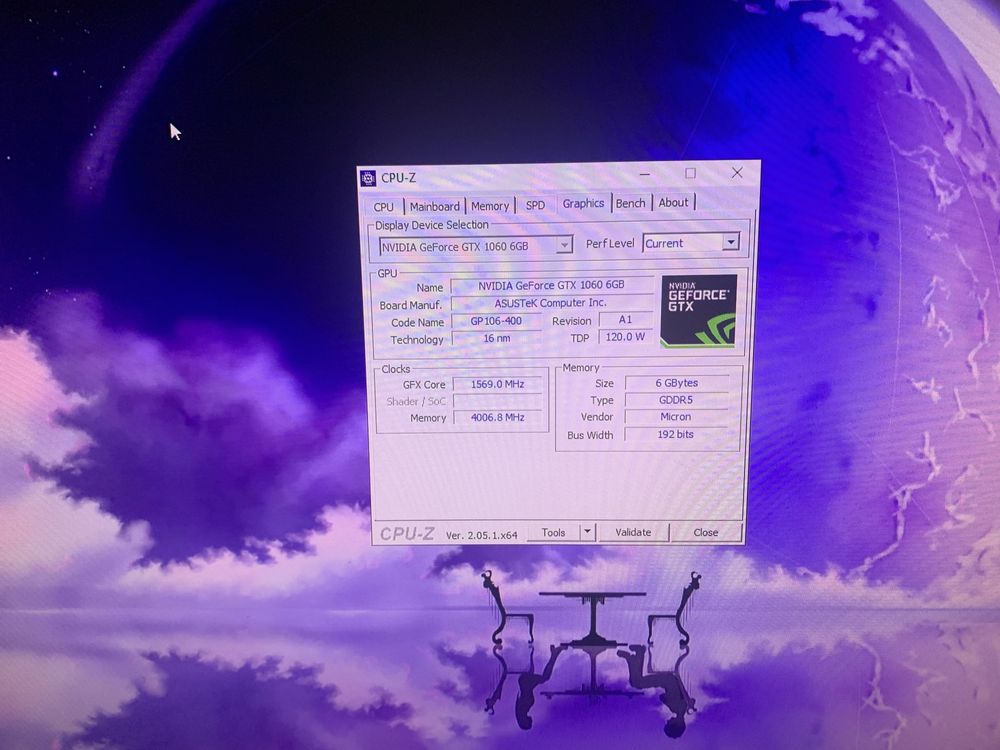Open the Perf Level Current dropdown
This screenshot has width=1000, height=750.
pos(691,242)
